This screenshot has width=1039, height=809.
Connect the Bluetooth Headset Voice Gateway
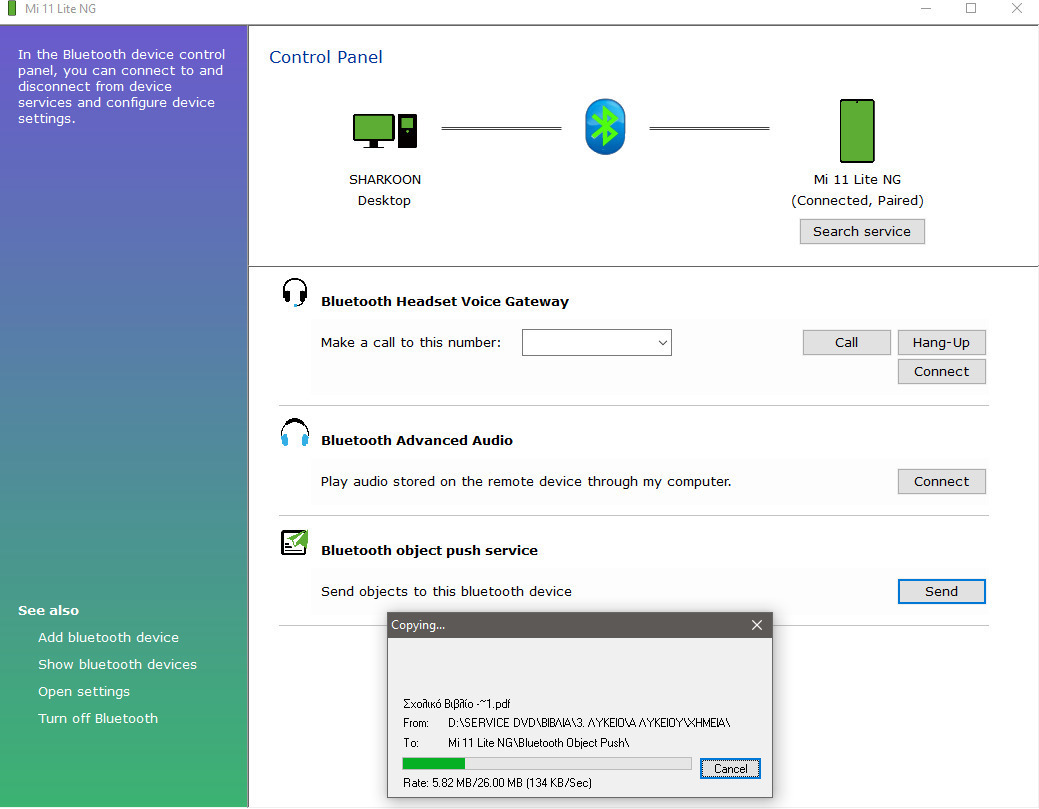[x=941, y=372]
